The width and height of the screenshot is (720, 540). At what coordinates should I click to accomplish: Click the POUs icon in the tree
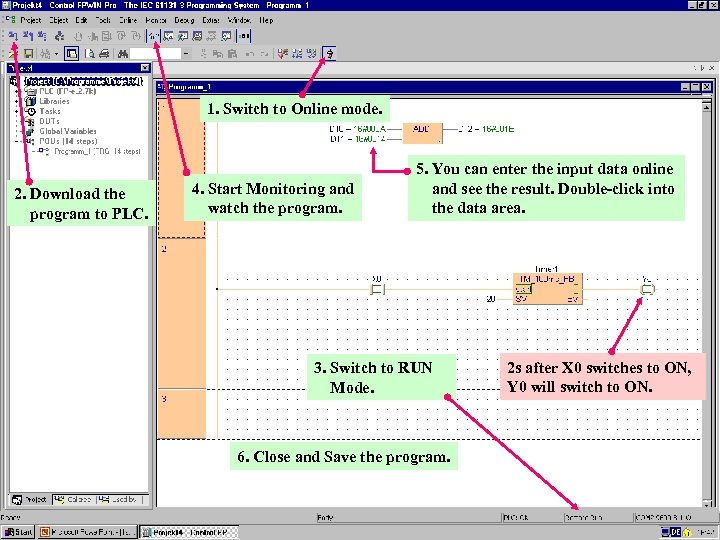tap(30, 141)
